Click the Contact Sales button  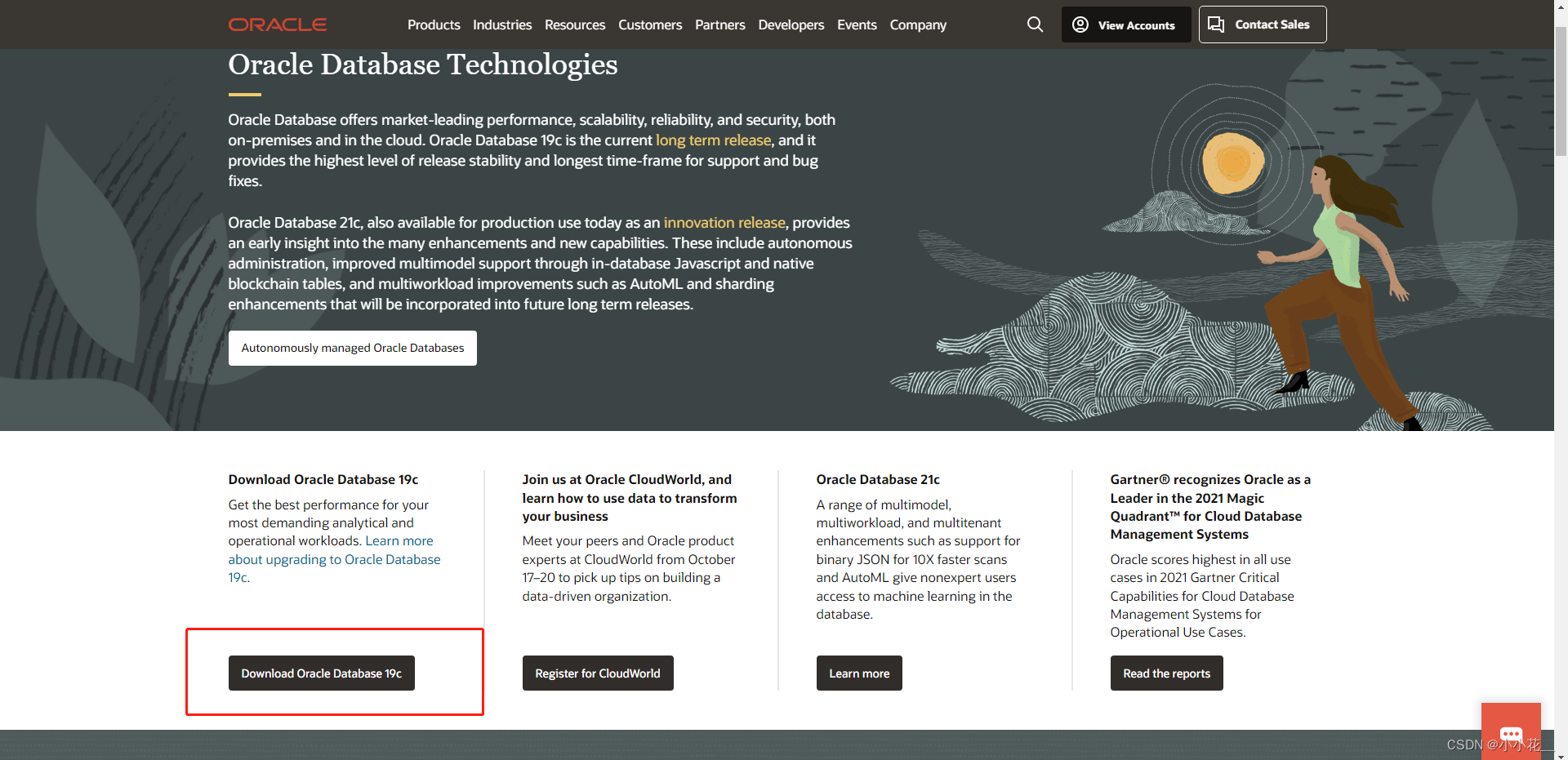(x=1263, y=24)
